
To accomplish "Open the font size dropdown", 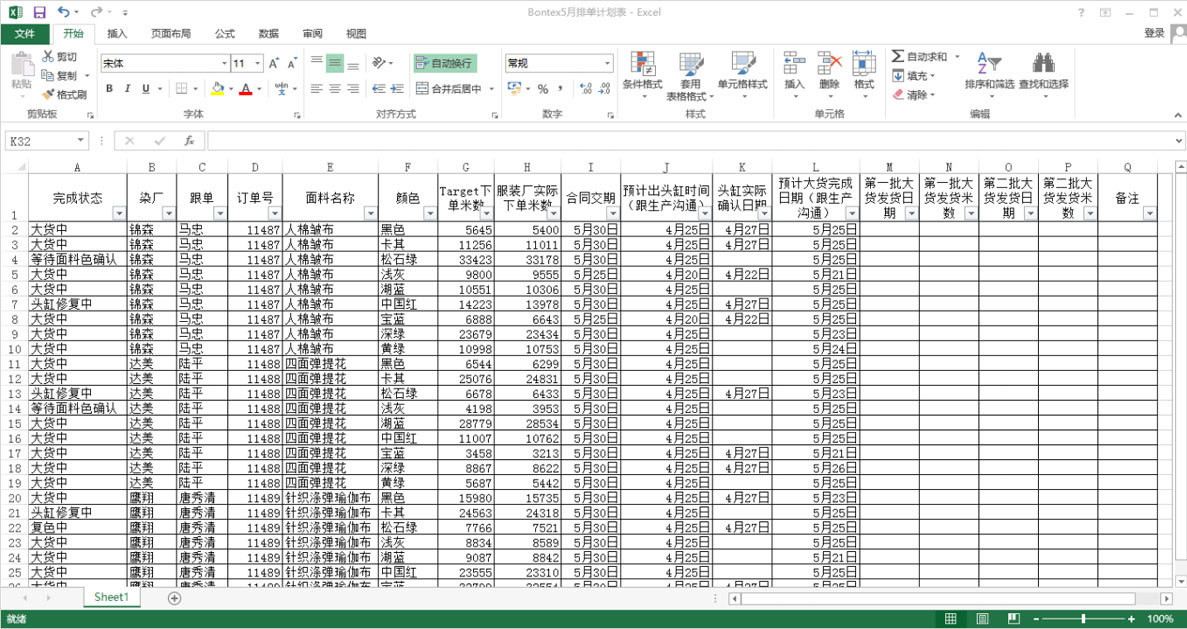I will [258, 64].
